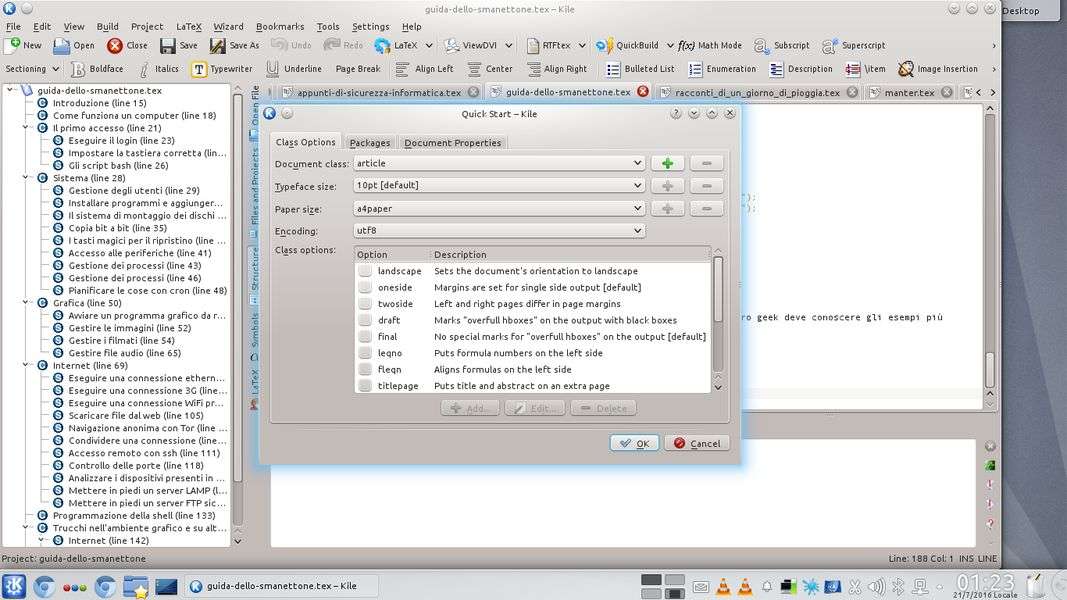Toggle the titlepage option checkbox

pos(366,386)
